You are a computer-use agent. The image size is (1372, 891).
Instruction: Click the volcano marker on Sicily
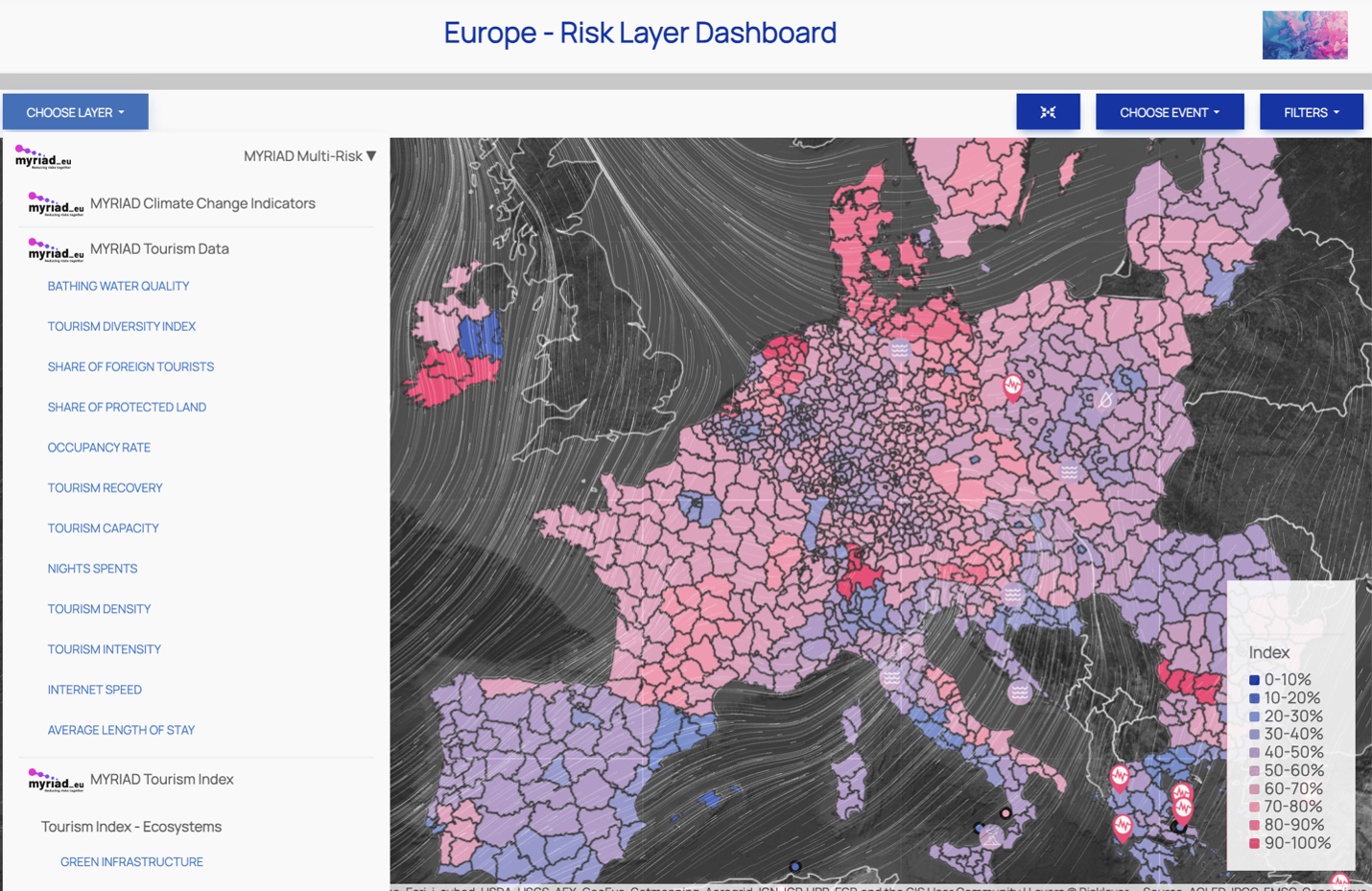click(x=993, y=837)
